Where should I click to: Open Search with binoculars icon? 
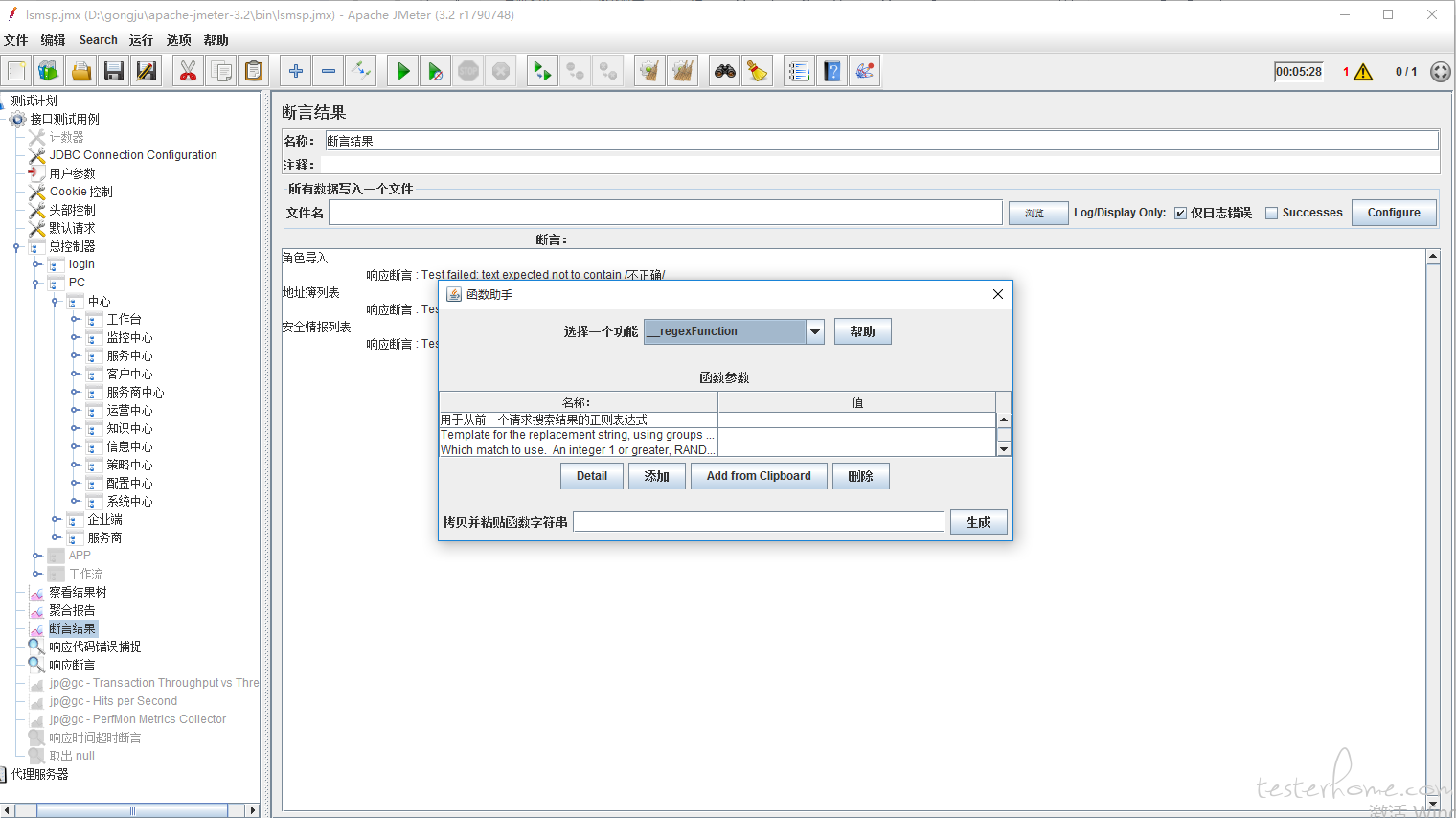[725, 71]
